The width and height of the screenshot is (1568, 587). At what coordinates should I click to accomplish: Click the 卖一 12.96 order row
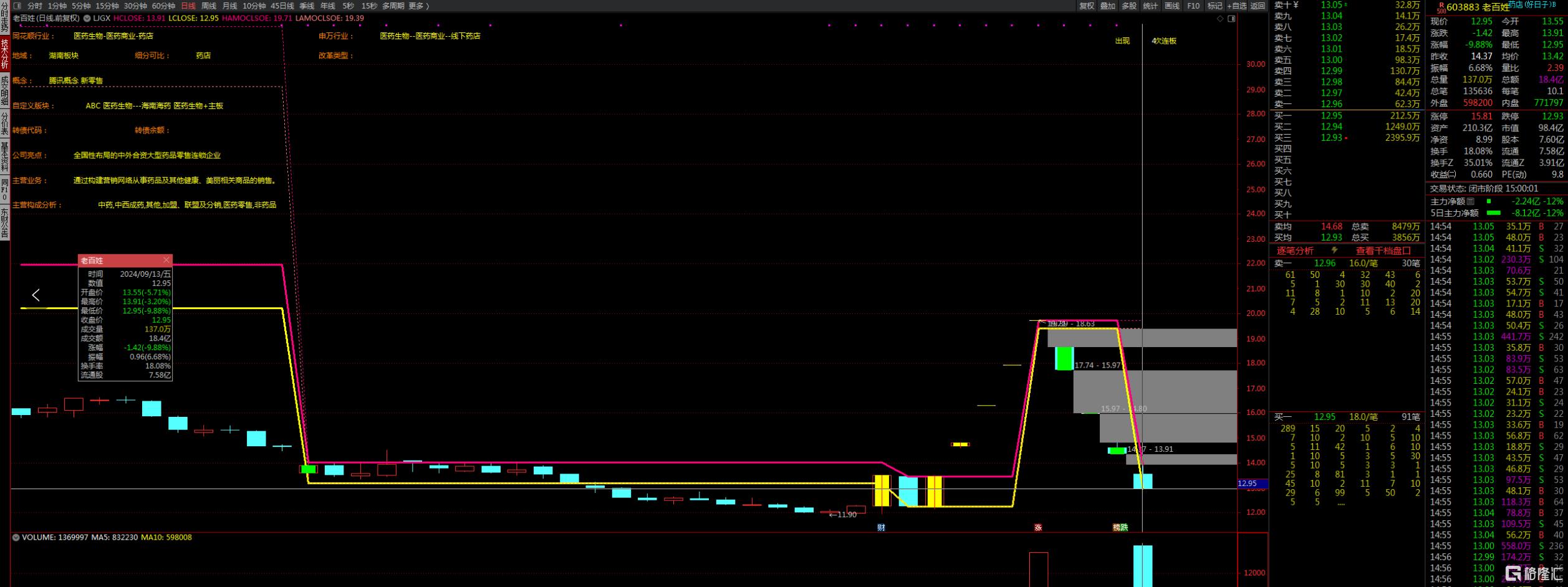tap(1347, 104)
